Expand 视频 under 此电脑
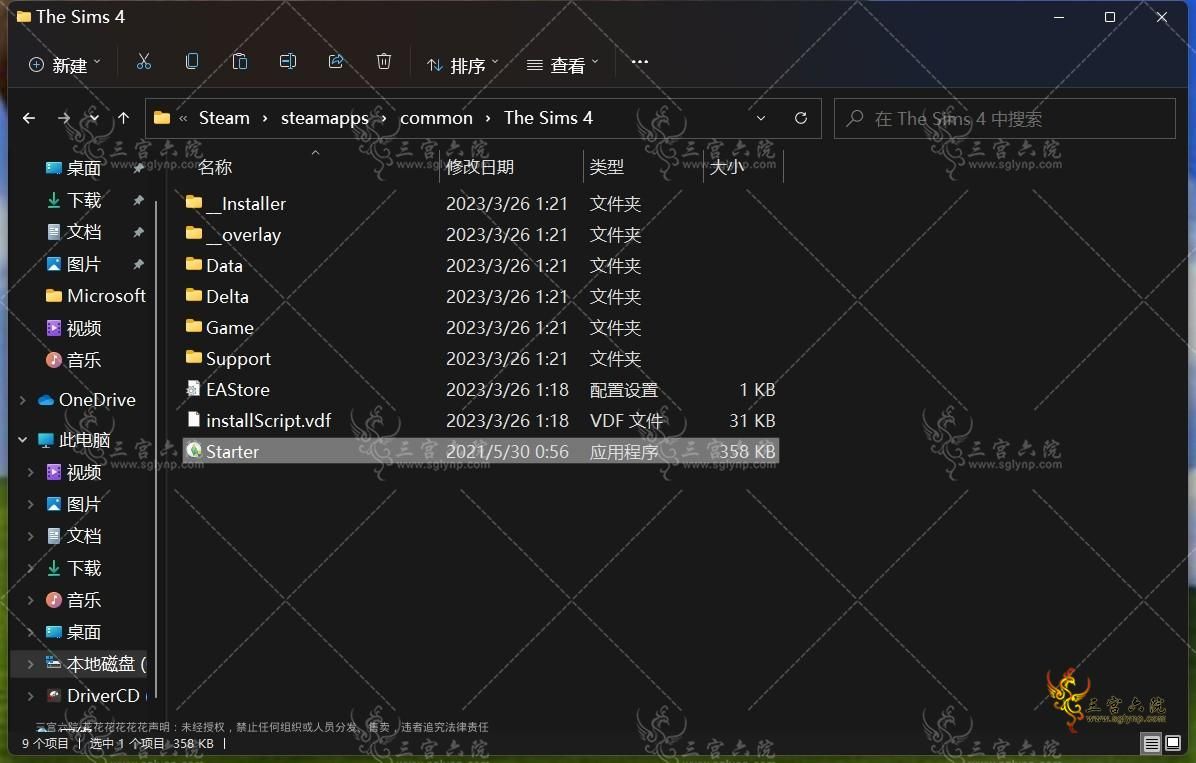Image resolution: width=1196 pixels, height=763 pixels. (31, 472)
